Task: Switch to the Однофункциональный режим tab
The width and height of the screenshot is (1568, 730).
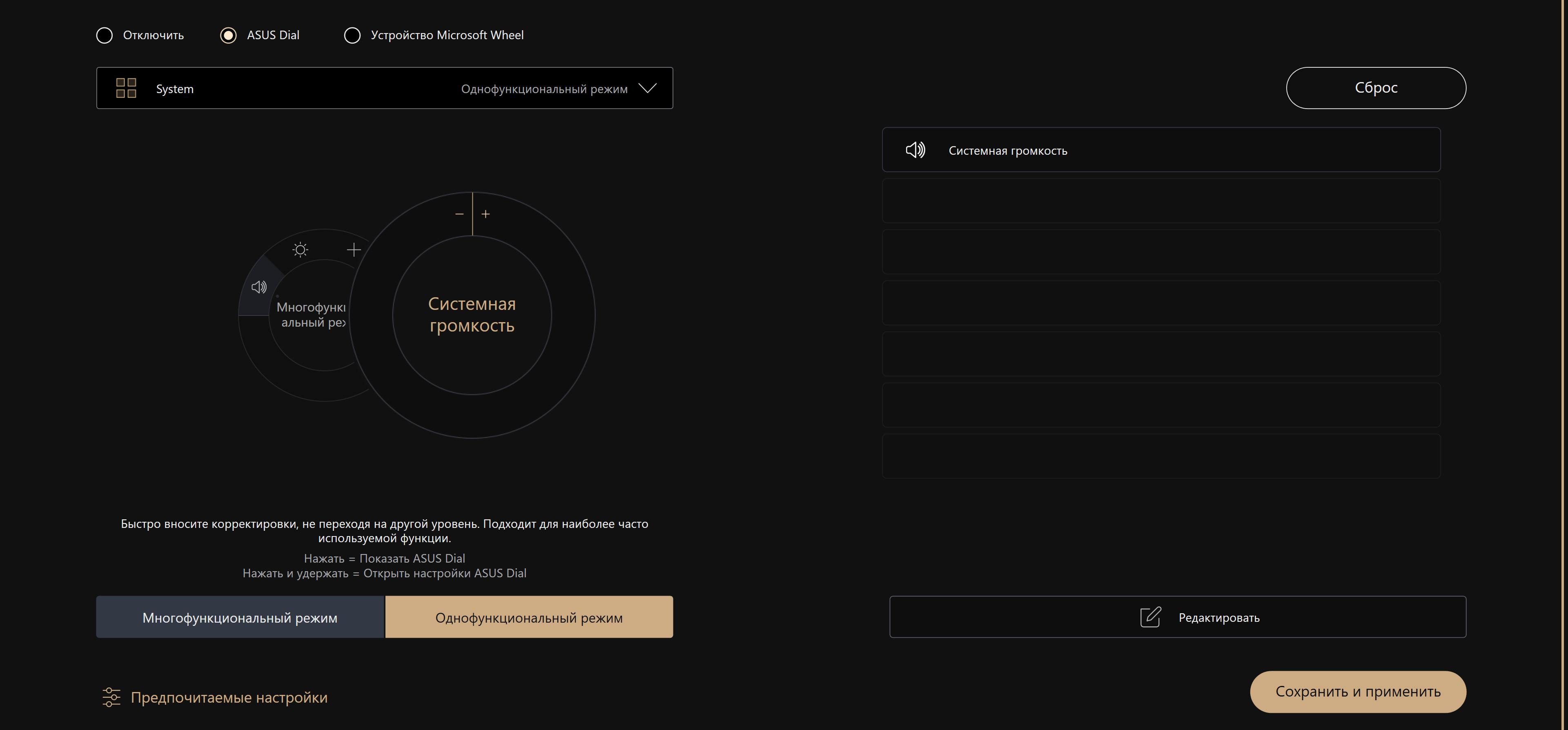Action: pos(529,617)
